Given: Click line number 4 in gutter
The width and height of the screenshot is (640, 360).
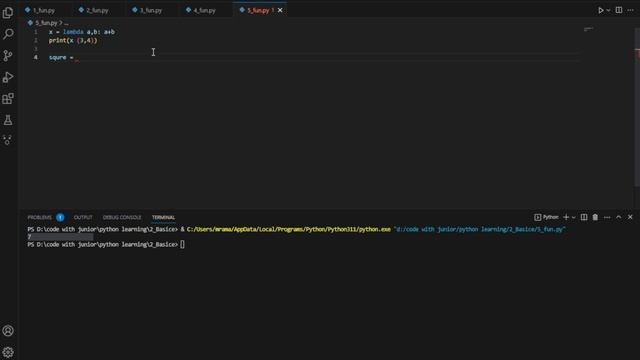Looking at the screenshot, I should click(36, 58).
